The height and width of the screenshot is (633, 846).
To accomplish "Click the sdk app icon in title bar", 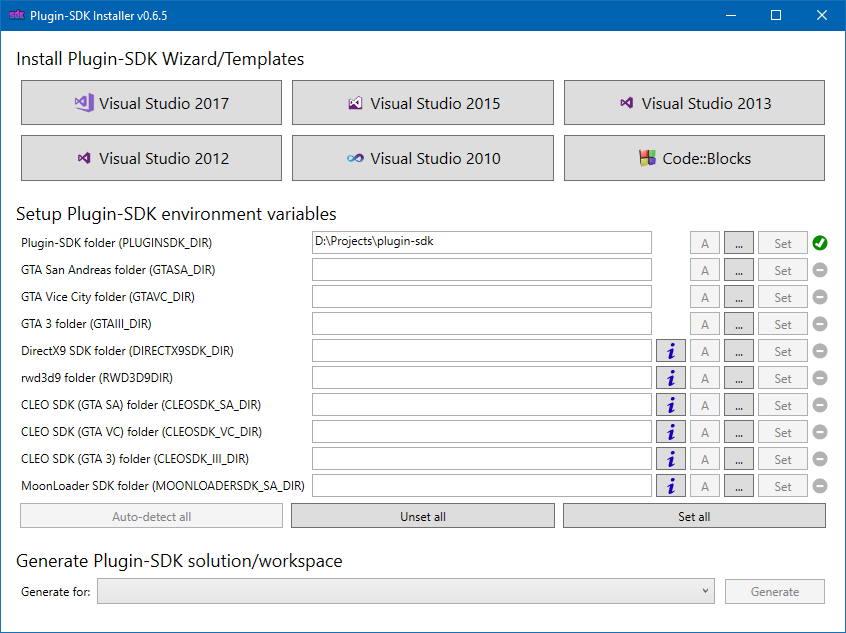I will pos(17,15).
